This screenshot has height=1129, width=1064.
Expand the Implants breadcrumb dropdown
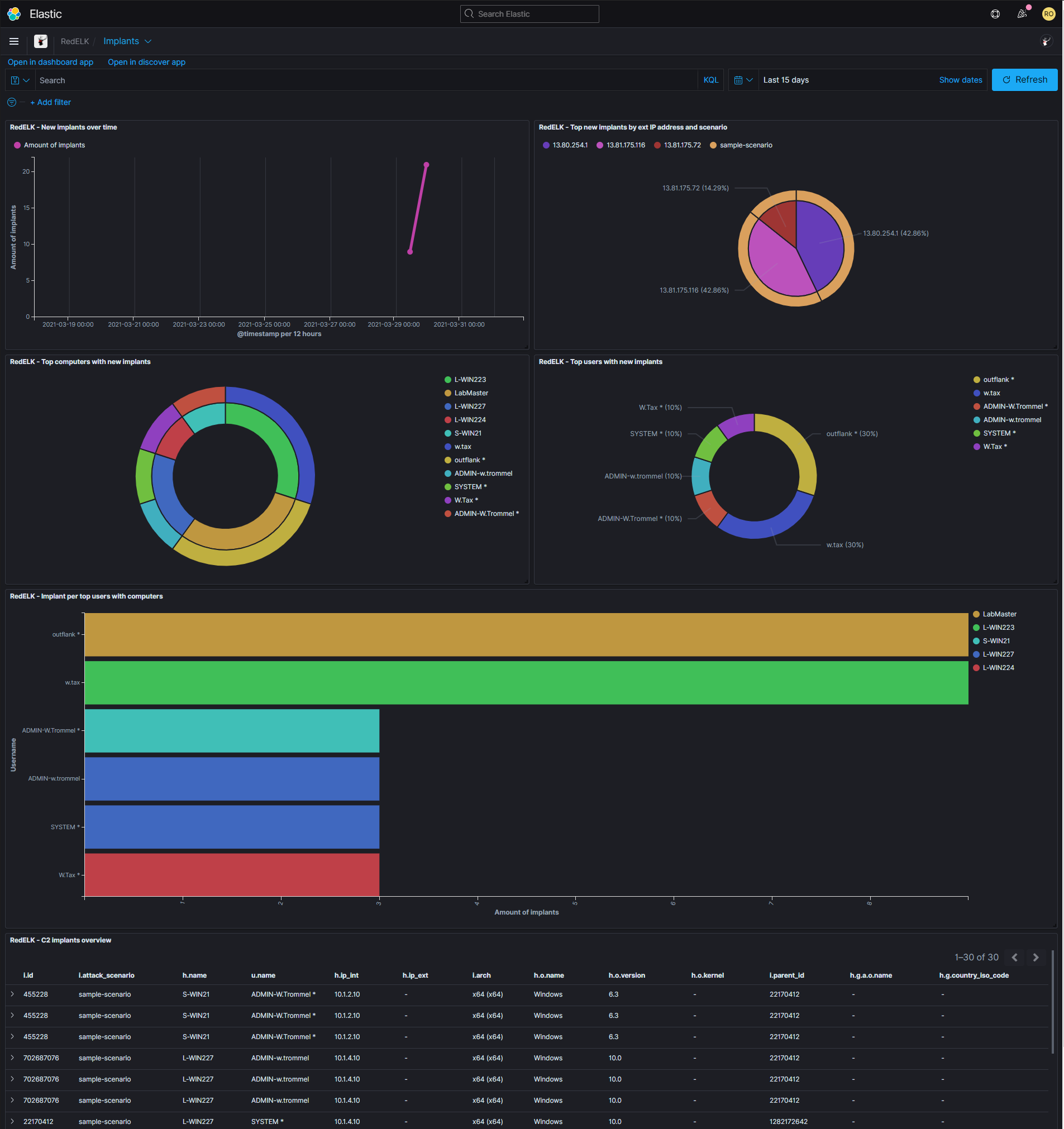[x=127, y=41]
